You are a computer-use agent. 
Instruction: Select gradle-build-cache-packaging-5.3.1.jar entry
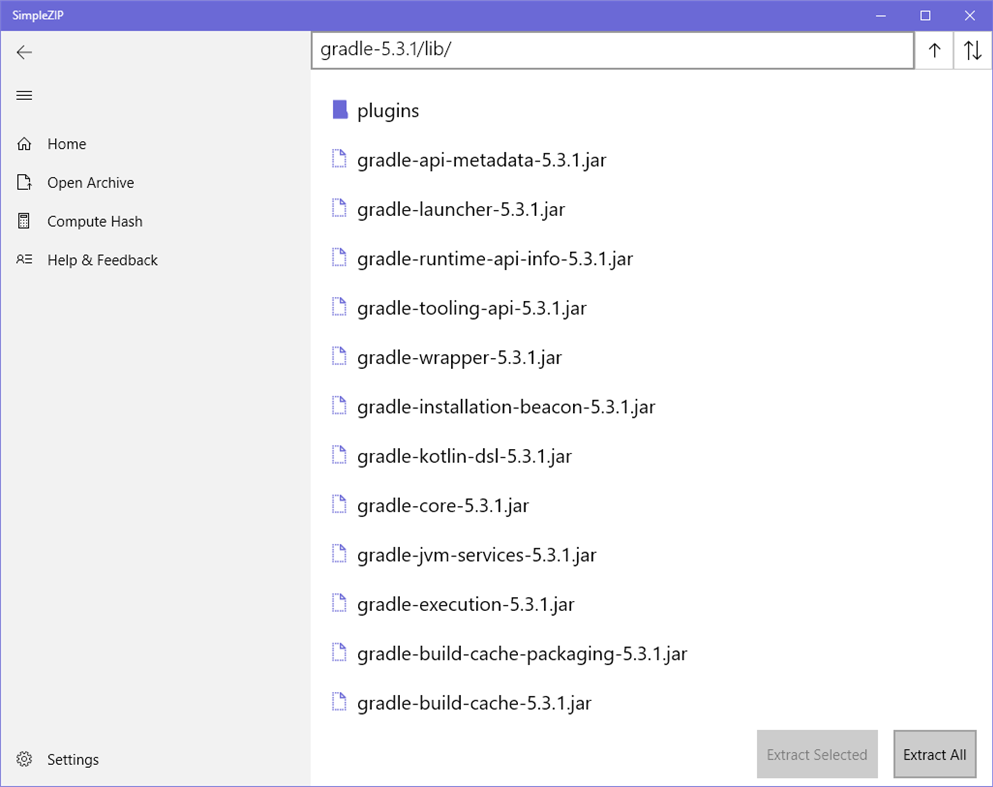pyautogui.click(x=521, y=652)
